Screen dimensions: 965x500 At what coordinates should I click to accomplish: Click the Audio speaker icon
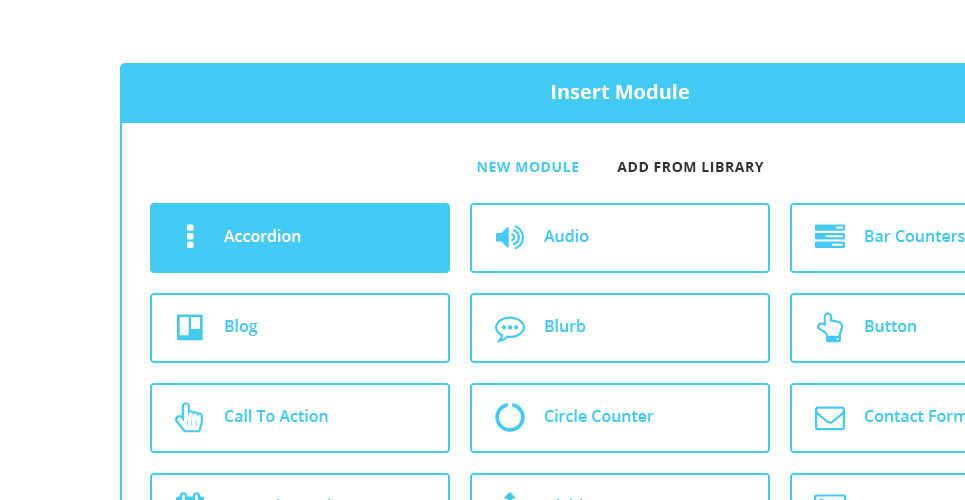[509, 237]
